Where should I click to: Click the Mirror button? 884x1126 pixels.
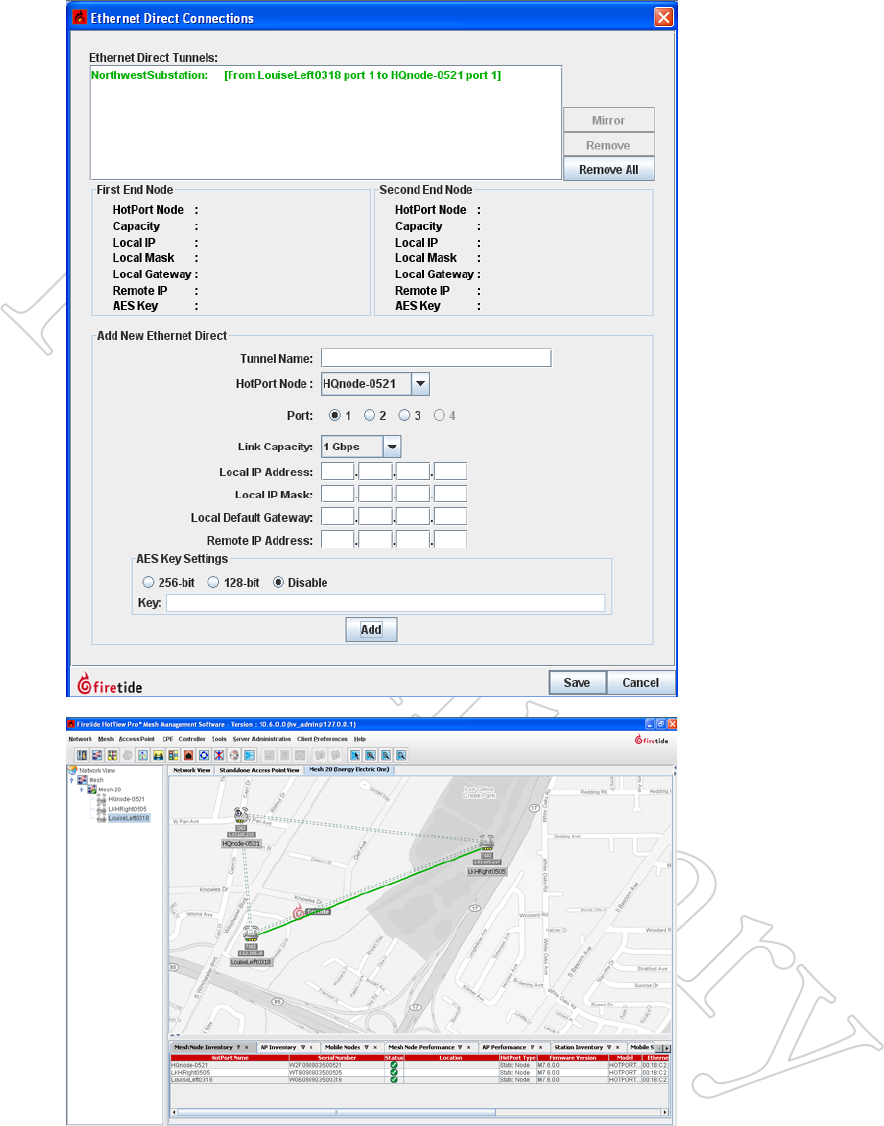608,121
